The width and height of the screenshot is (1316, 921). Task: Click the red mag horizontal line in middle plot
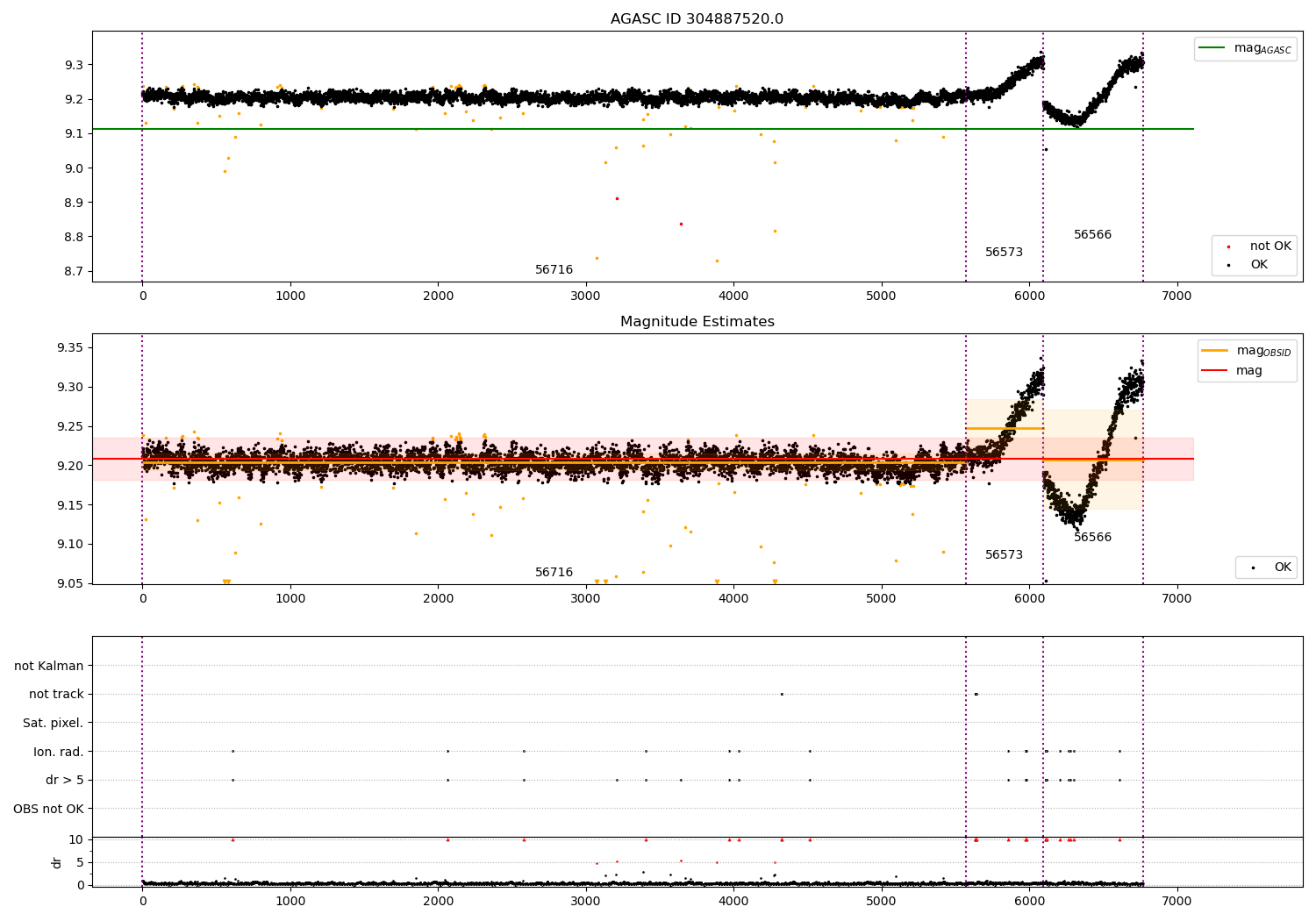pos(643,459)
